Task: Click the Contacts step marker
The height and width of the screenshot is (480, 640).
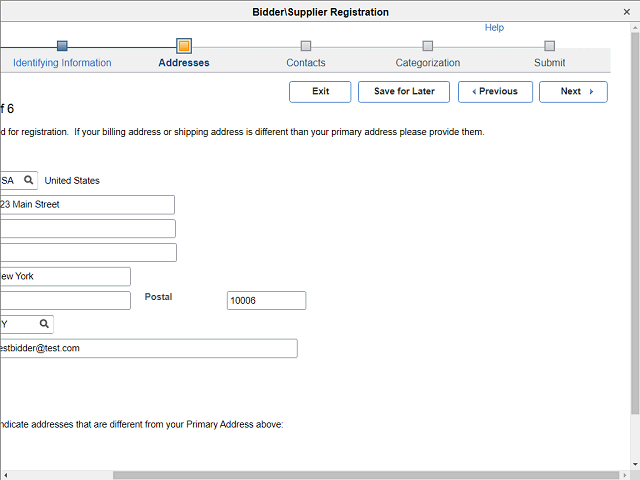Action: pos(306,46)
